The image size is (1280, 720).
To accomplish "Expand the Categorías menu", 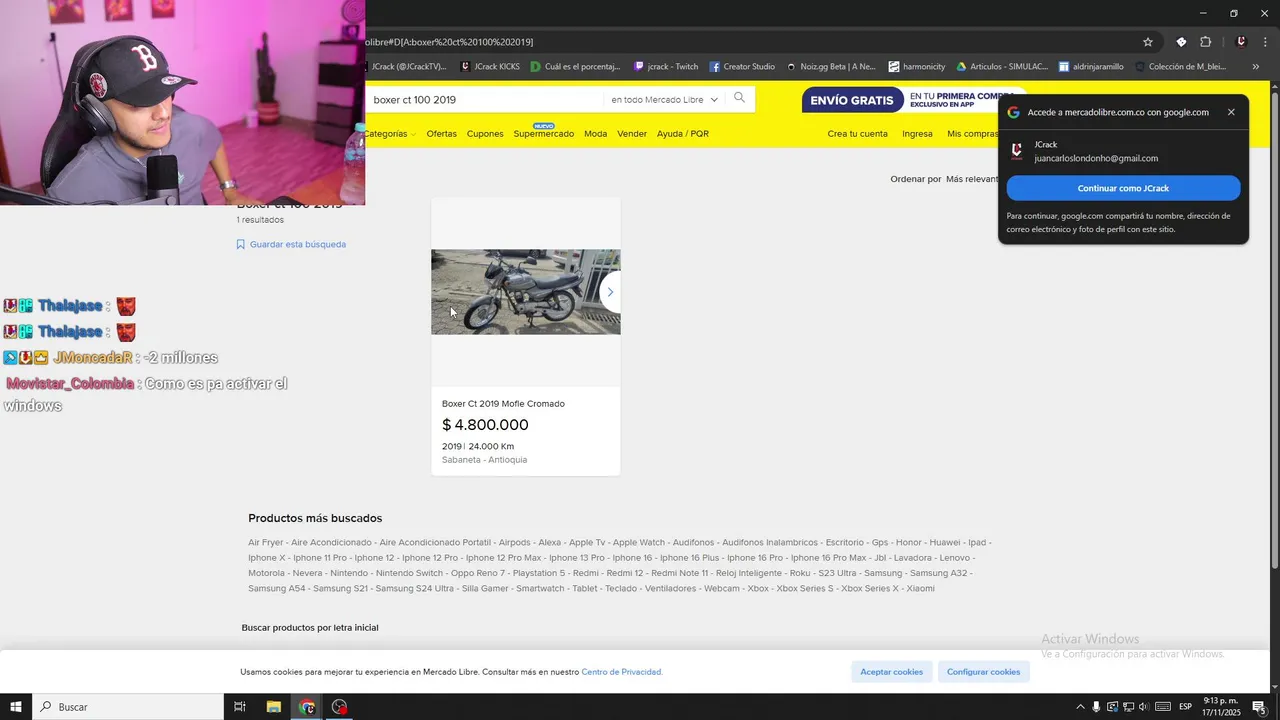I will click(x=389, y=134).
